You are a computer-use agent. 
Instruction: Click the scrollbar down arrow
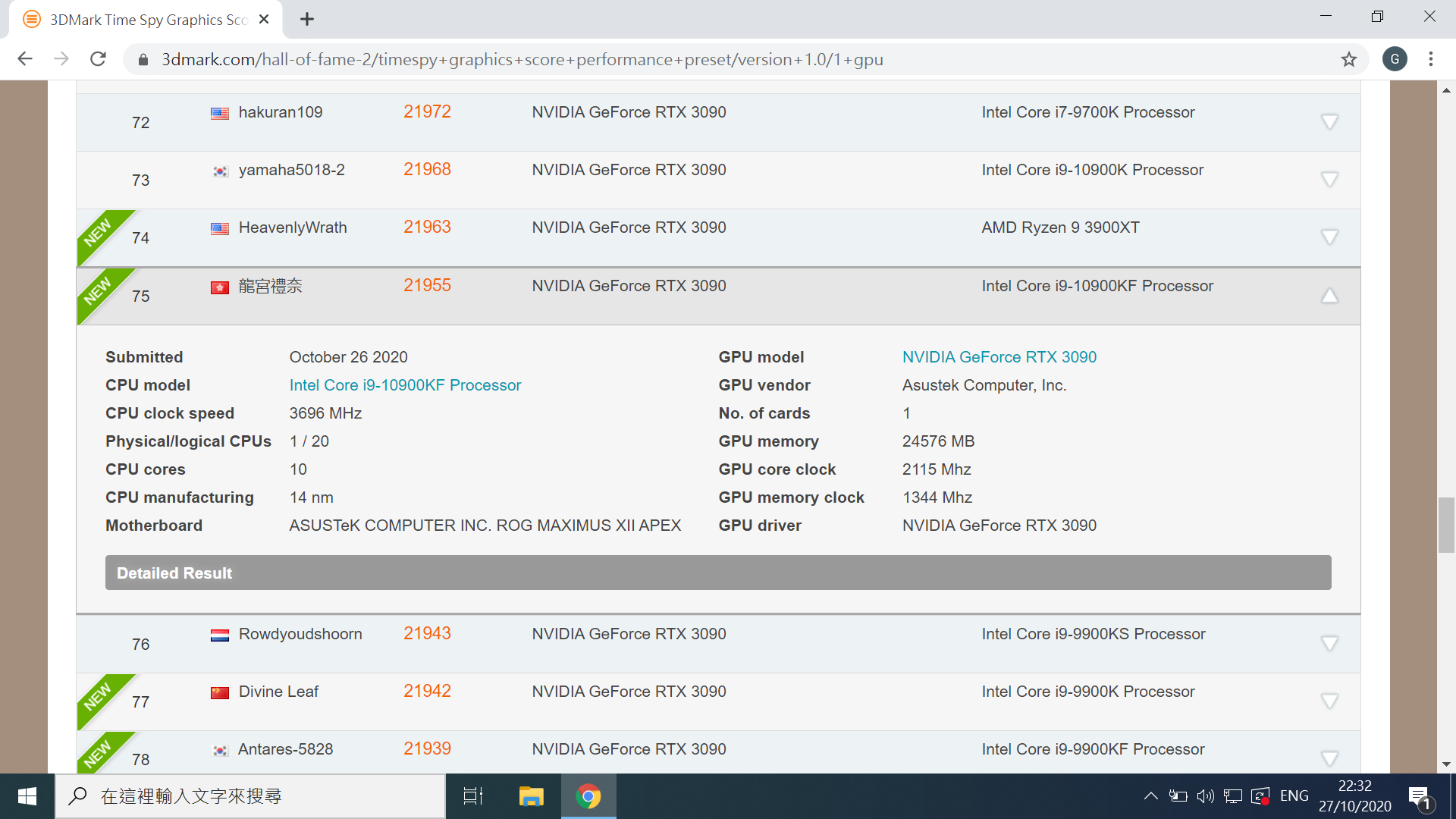coord(1446,764)
